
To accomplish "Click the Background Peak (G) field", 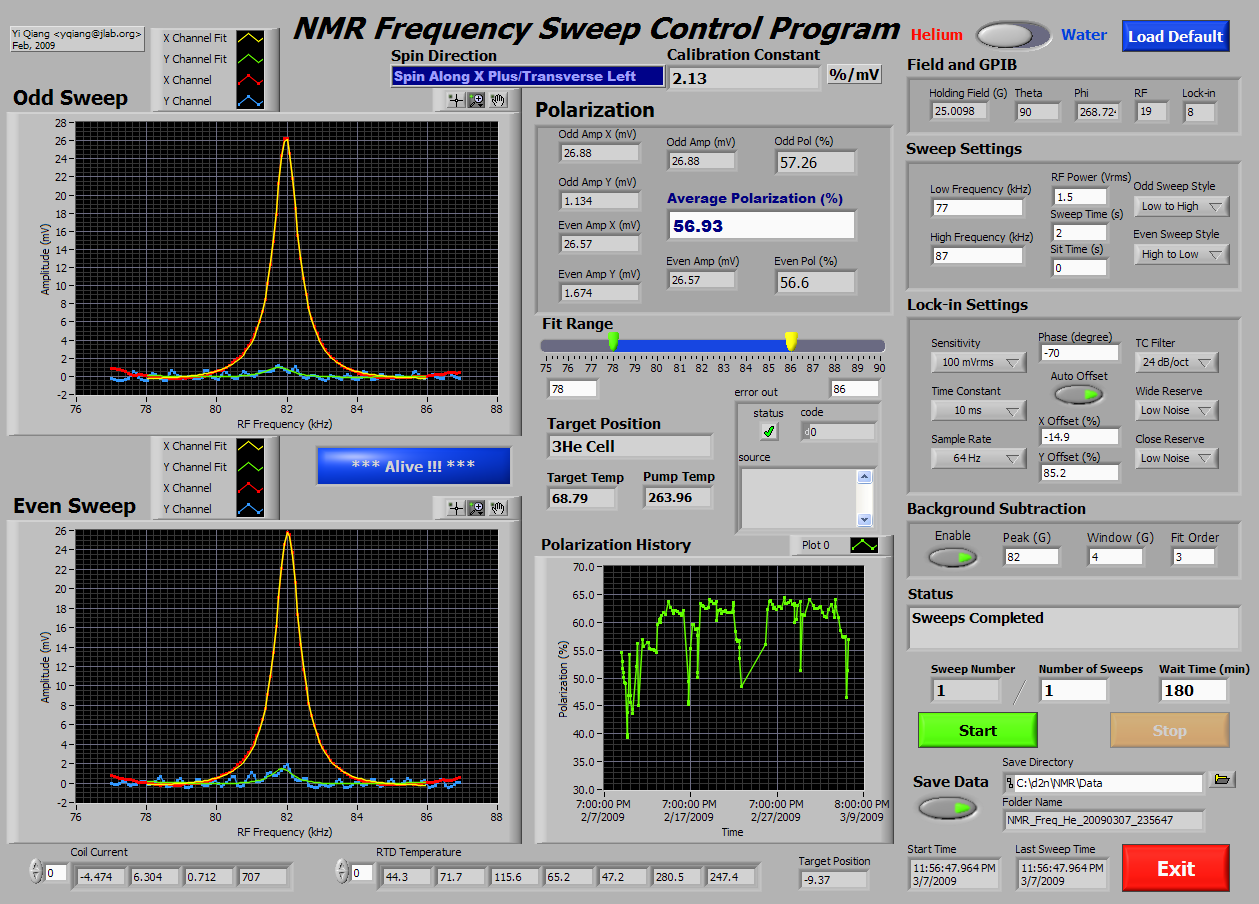I will tap(1031, 557).
